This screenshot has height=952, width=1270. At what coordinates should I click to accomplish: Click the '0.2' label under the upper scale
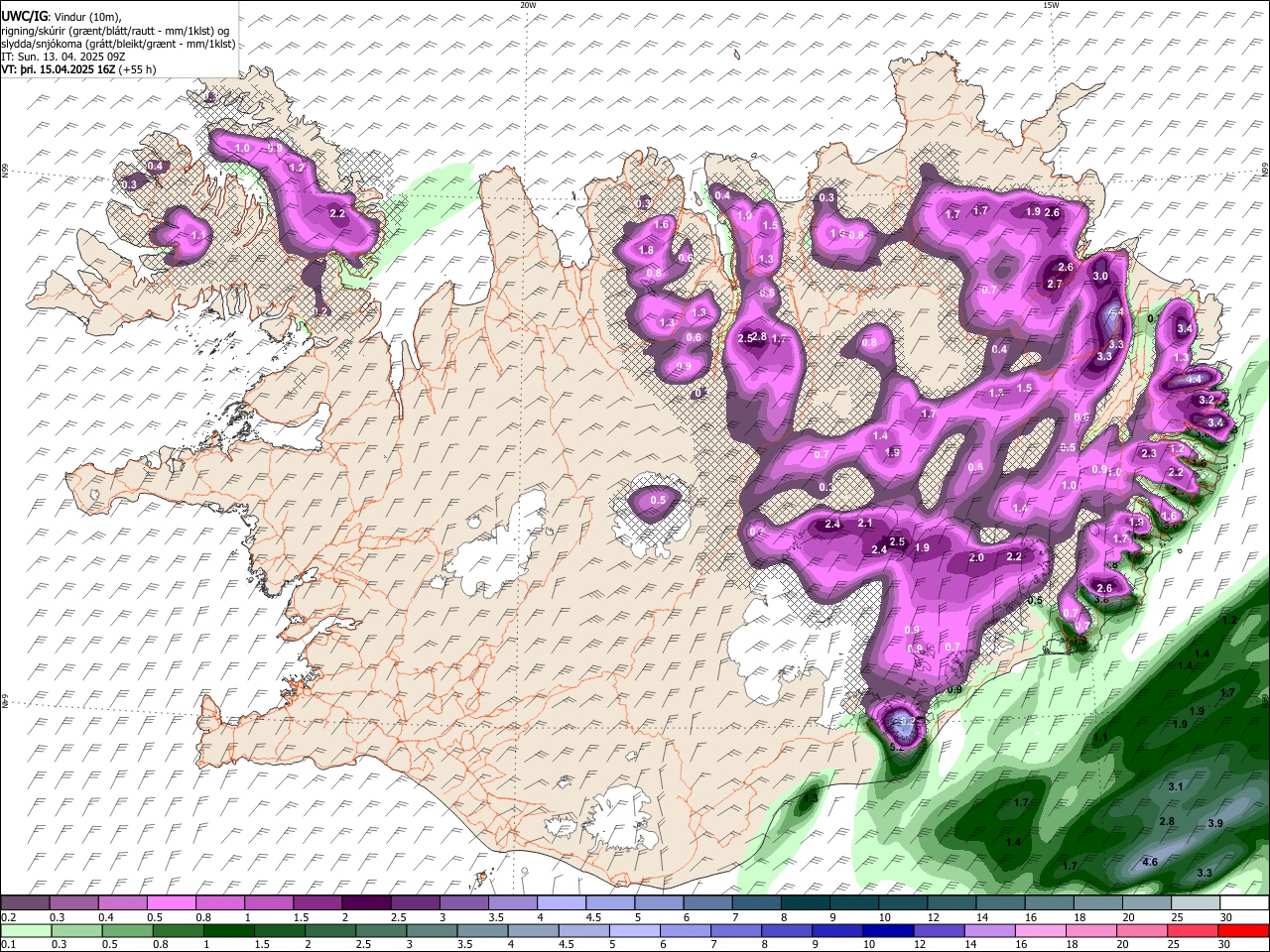point(8,917)
